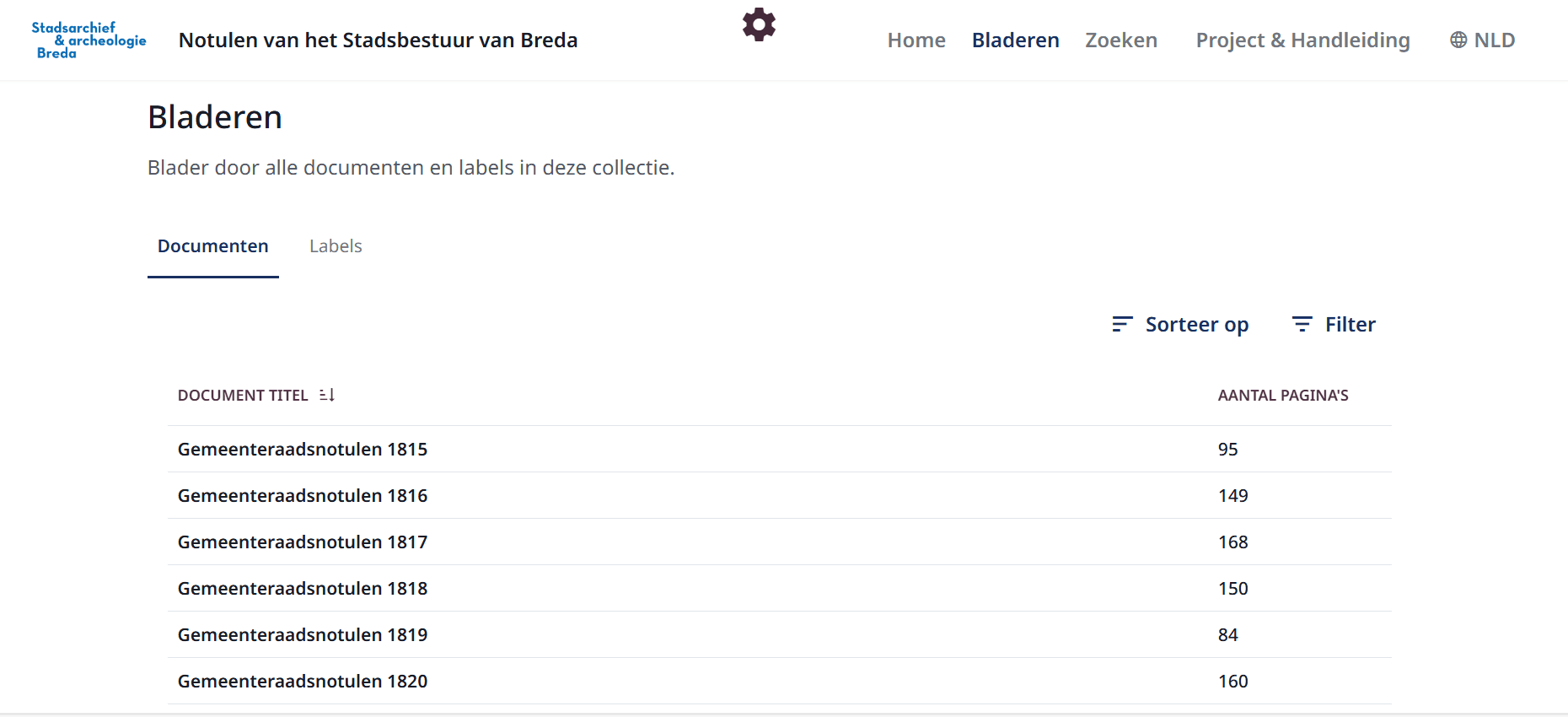Click the globe language icon
This screenshot has height=717, width=1568.
click(x=1458, y=40)
